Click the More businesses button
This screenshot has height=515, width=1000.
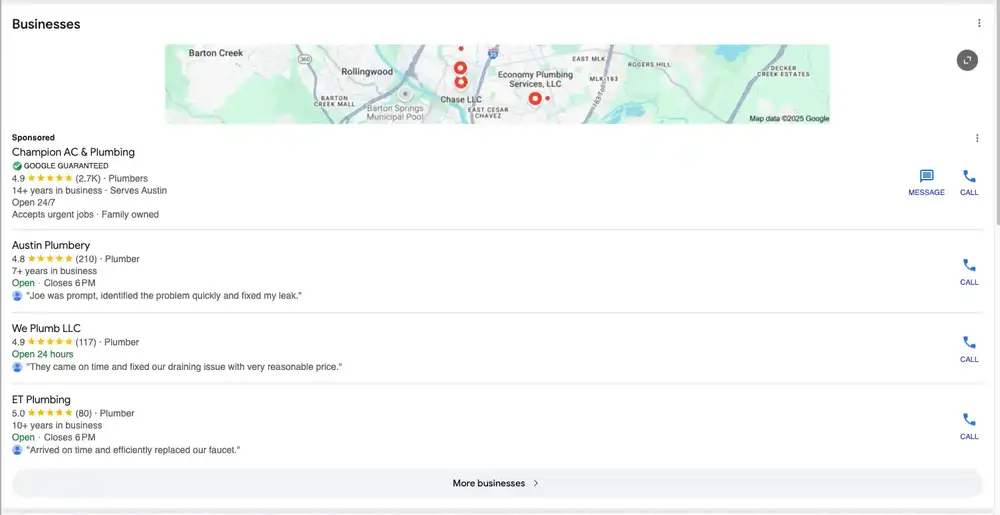[x=497, y=483]
